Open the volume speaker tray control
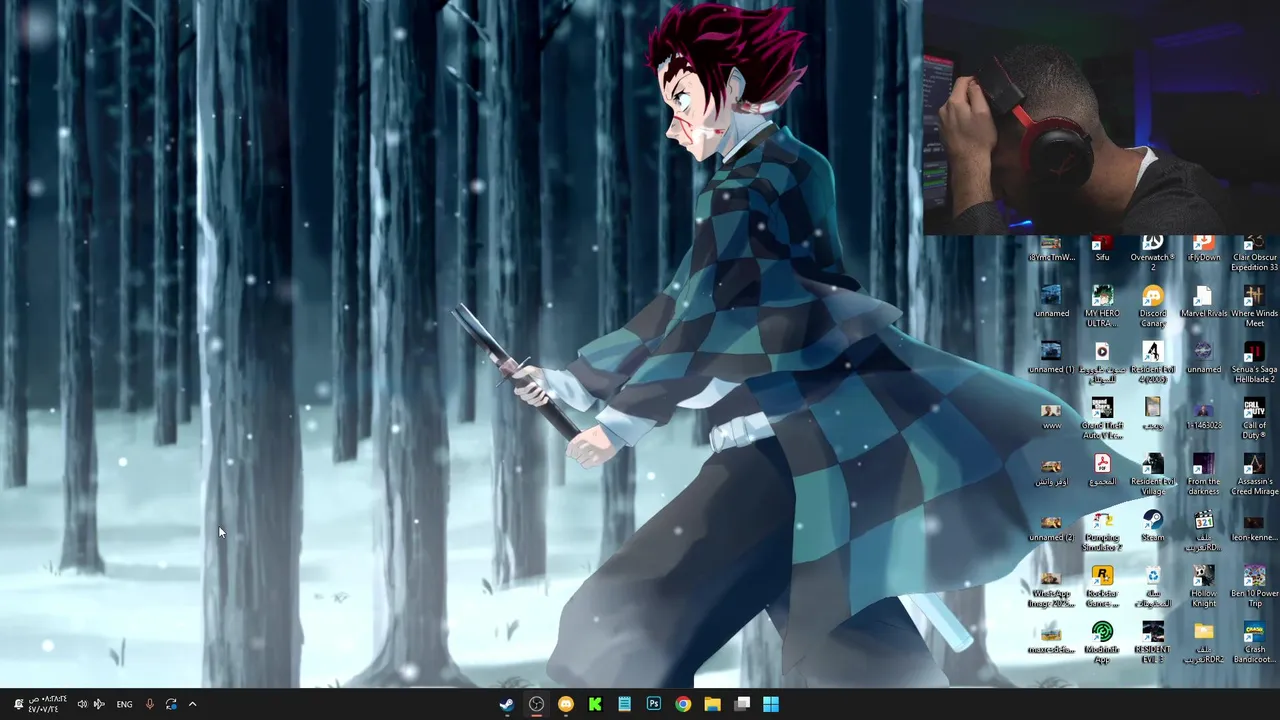The height and width of the screenshot is (720, 1280). click(82, 704)
